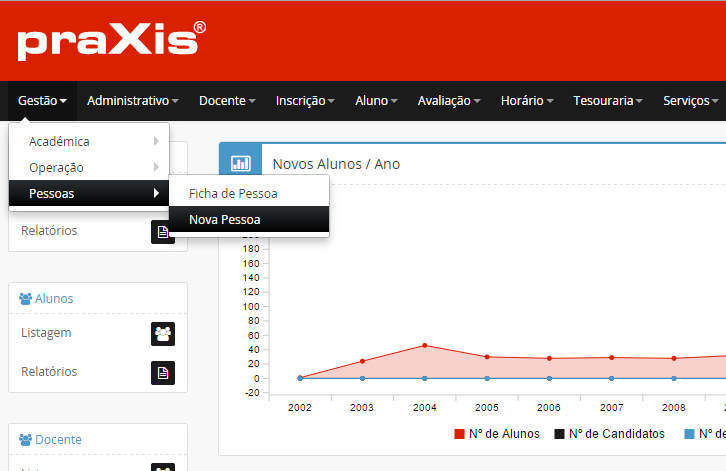Click the Alunos people icon in the header
This screenshot has height=471, width=726.
[26, 299]
